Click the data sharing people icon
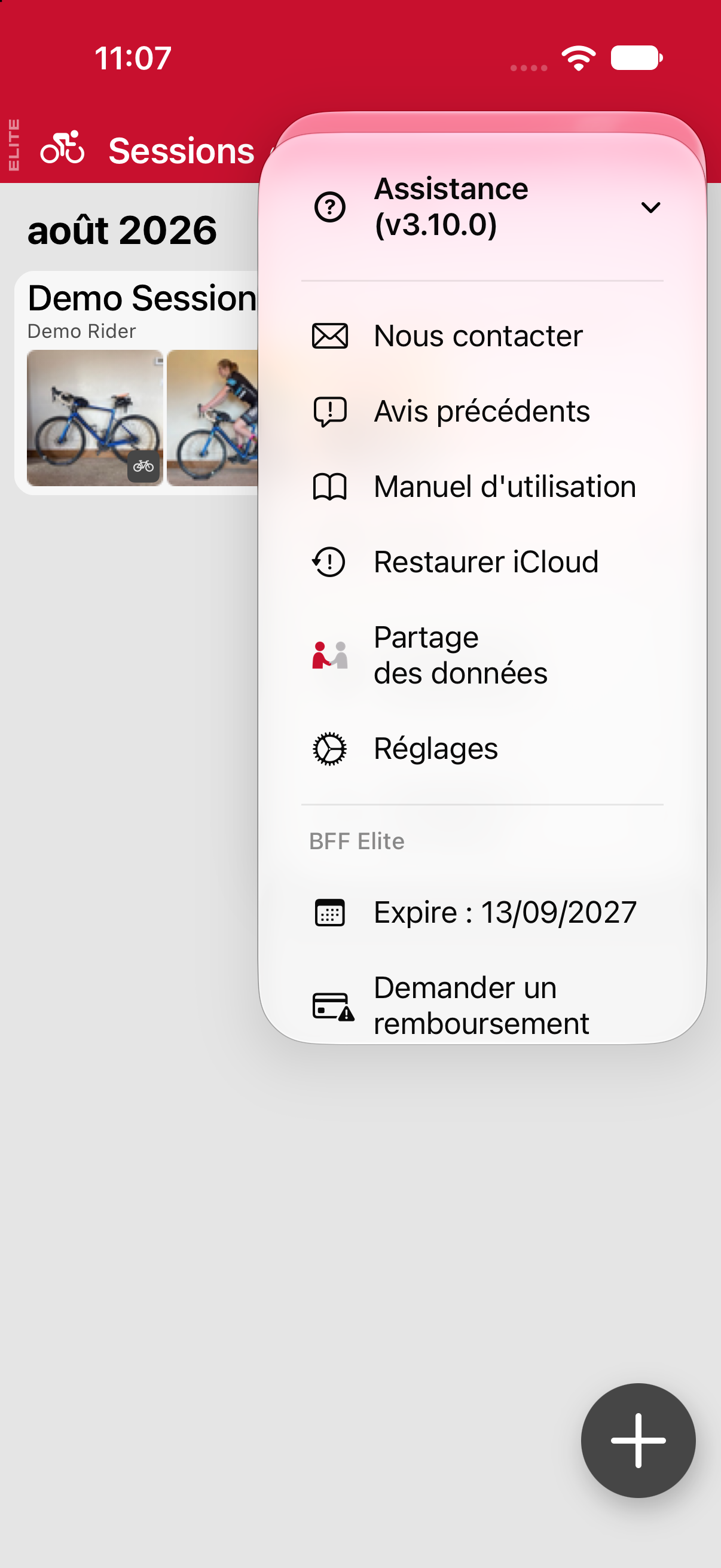The image size is (721, 1568). pyautogui.click(x=330, y=655)
